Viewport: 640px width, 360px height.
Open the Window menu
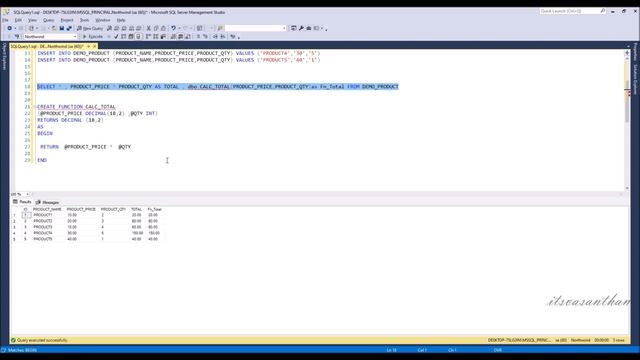coord(102,20)
